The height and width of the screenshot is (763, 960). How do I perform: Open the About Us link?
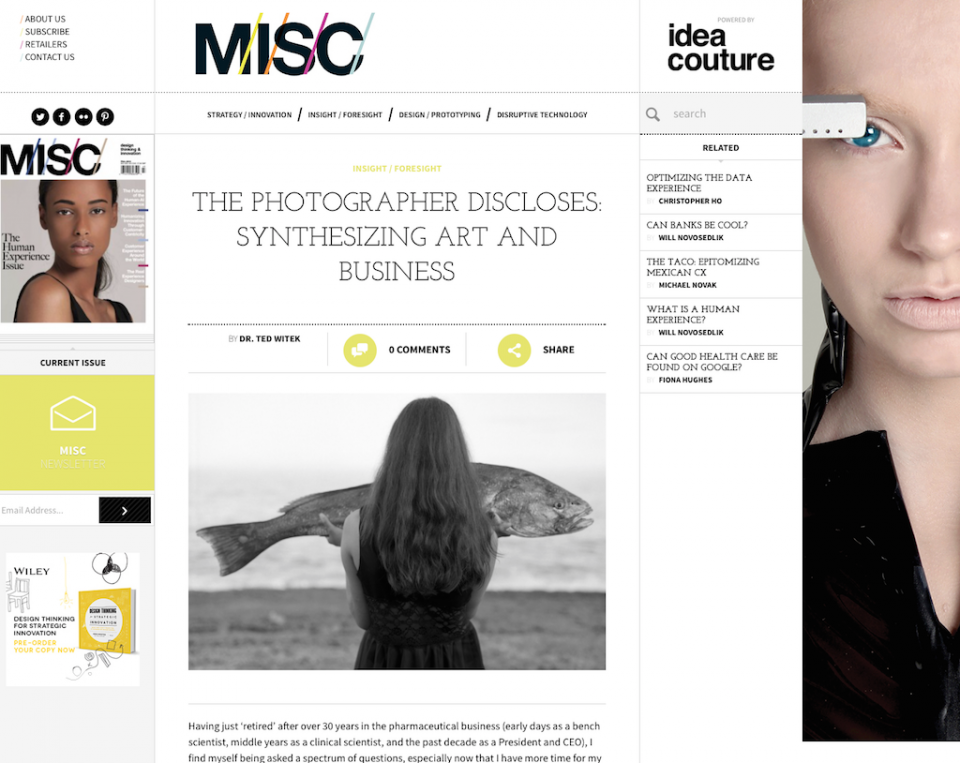click(x=45, y=19)
